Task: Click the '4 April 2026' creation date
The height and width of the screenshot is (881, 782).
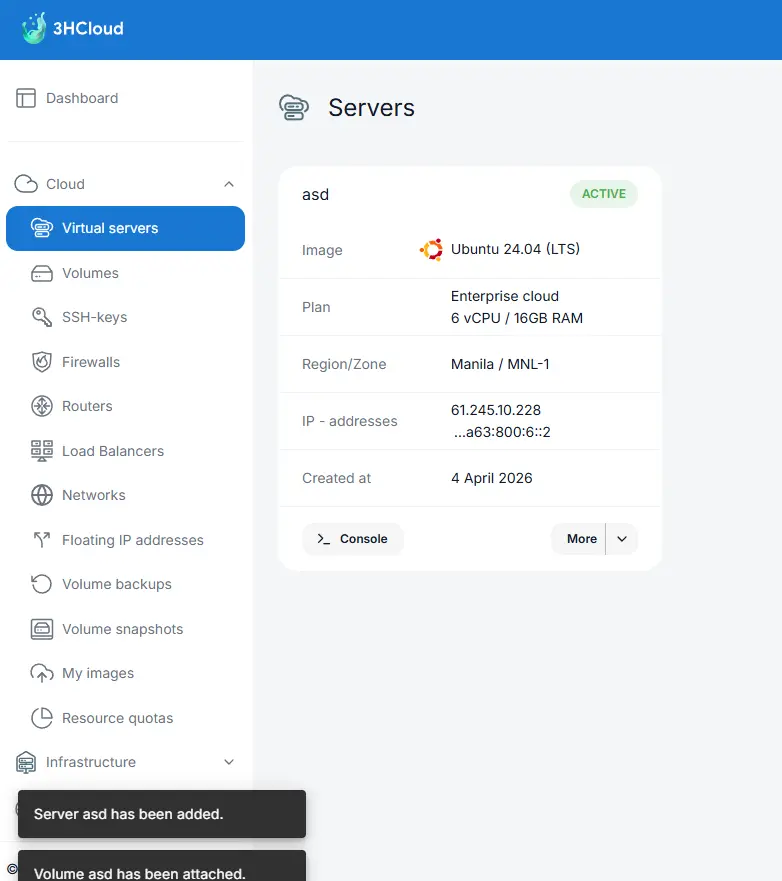Action: (492, 478)
